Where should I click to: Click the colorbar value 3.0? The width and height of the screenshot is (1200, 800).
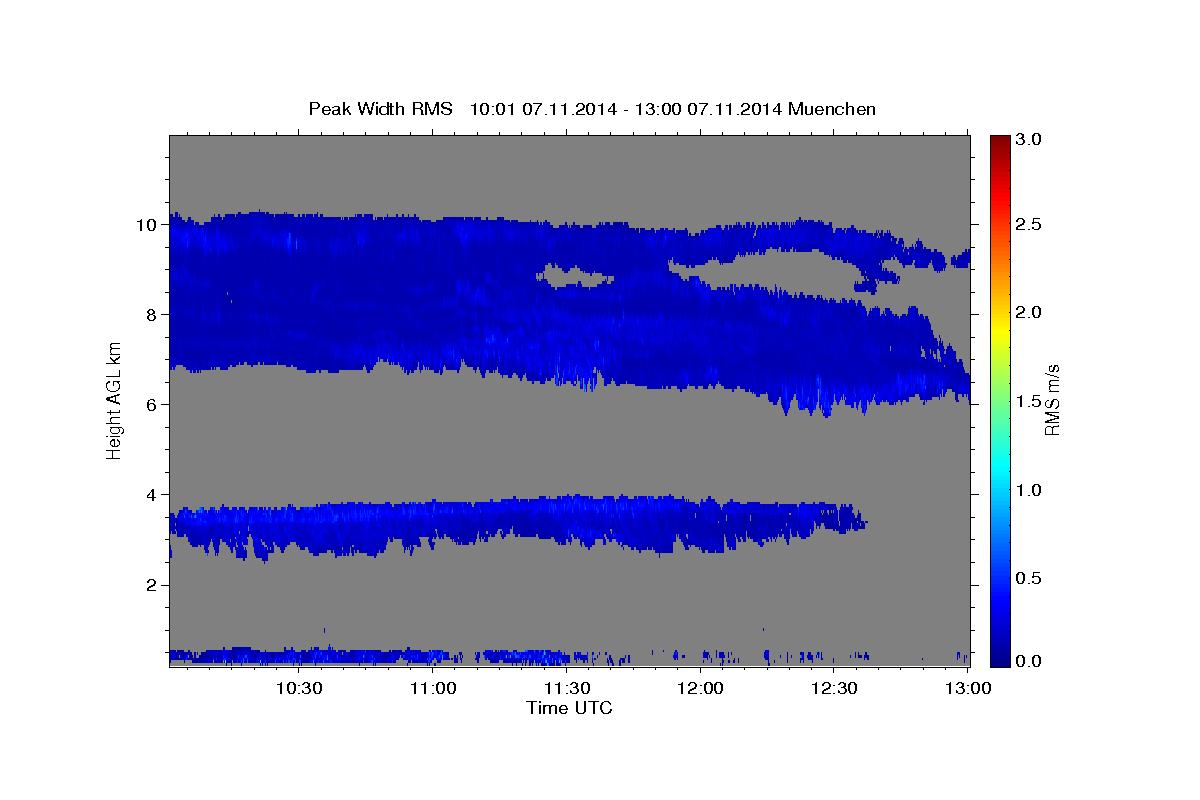click(1030, 140)
